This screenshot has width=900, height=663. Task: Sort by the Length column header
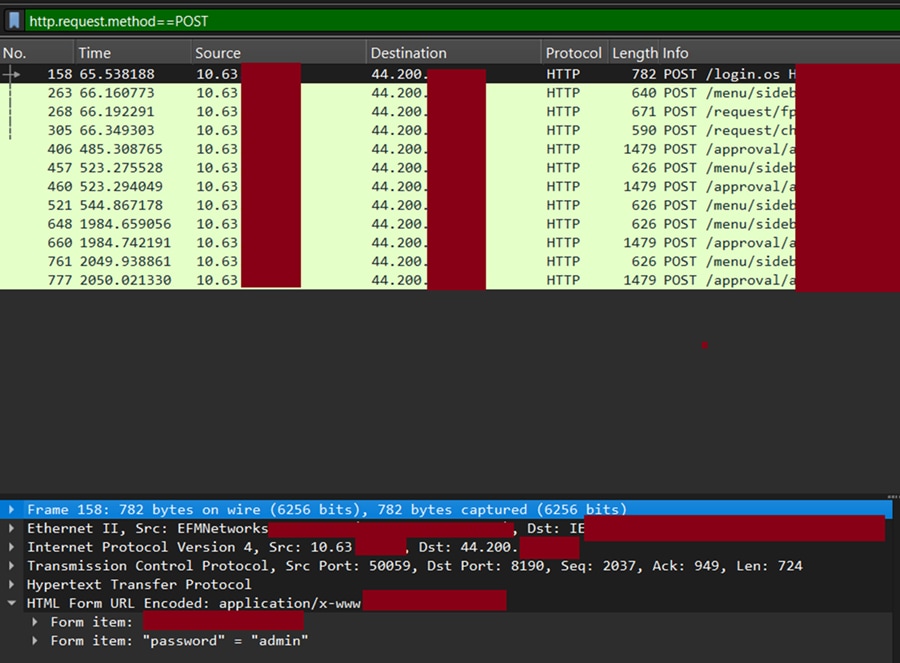point(634,53)
